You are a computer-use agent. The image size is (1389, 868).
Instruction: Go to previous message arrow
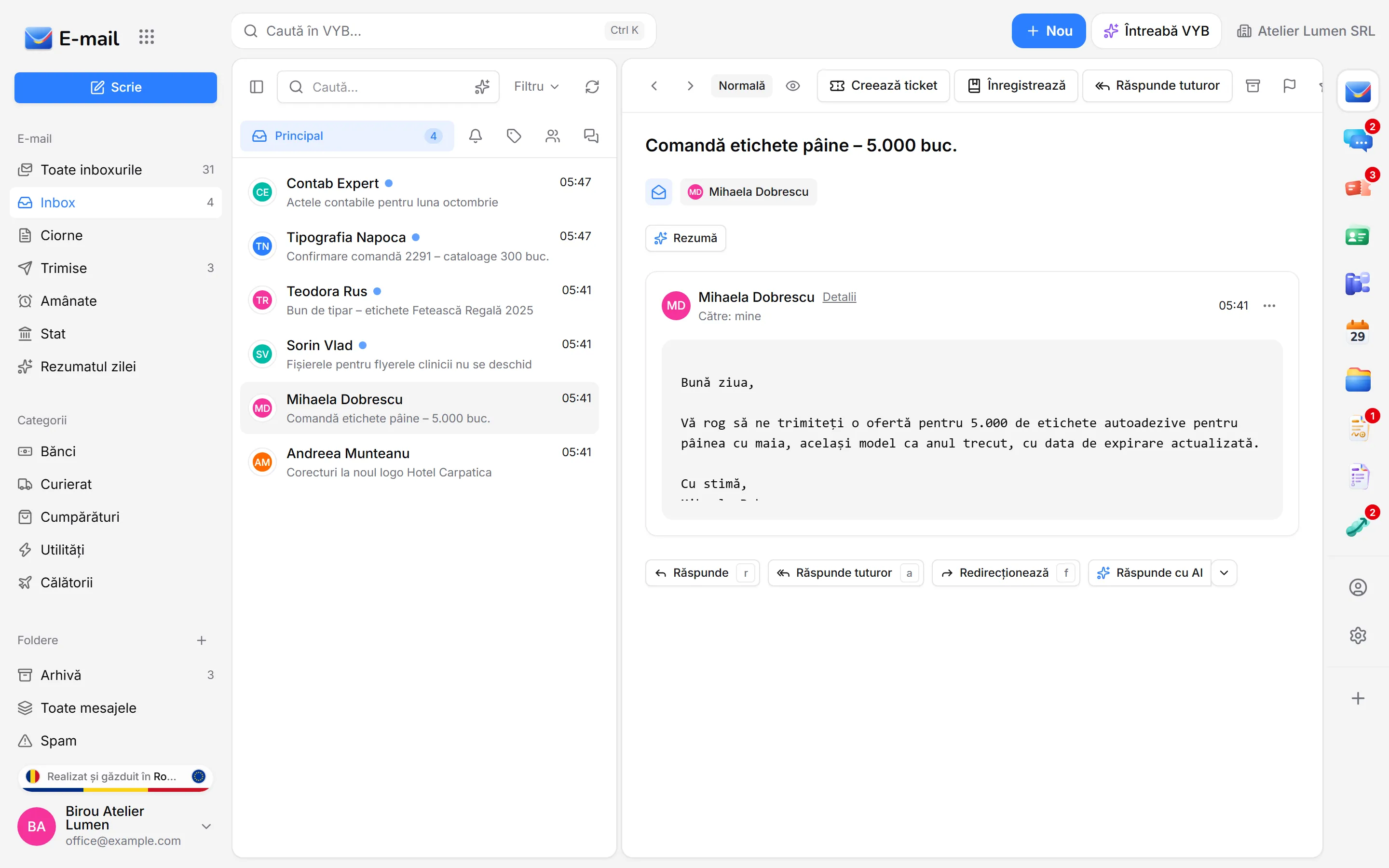pyautogui.click(x=654, y=86)
